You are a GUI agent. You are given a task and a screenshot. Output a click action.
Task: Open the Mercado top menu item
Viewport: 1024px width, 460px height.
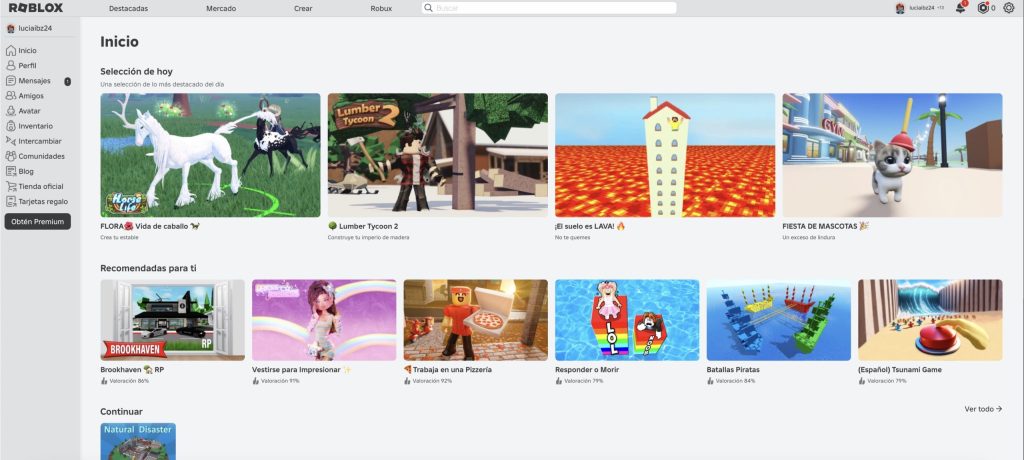221,8
